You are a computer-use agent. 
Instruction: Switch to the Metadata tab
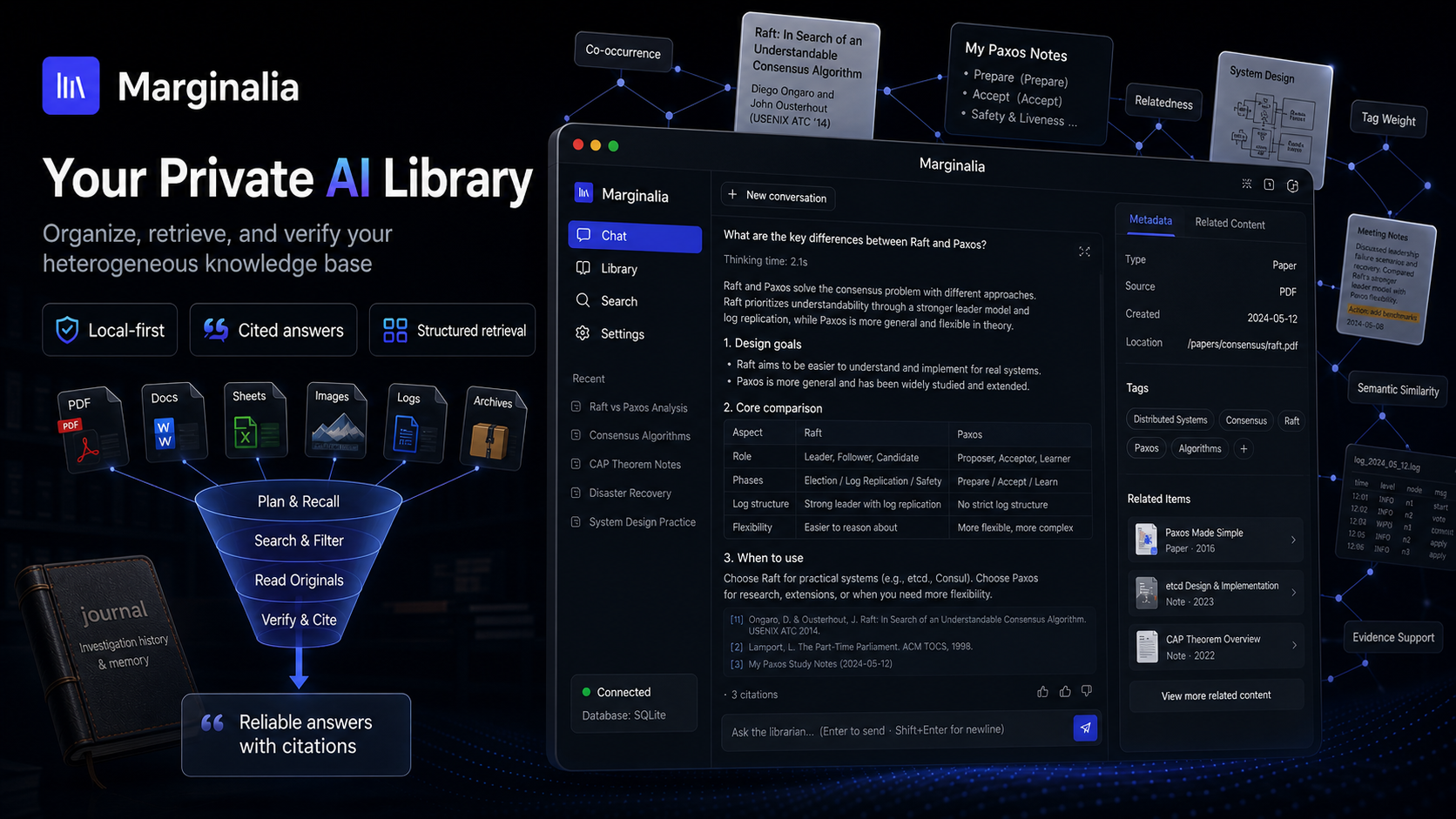tap(1150, 221)
